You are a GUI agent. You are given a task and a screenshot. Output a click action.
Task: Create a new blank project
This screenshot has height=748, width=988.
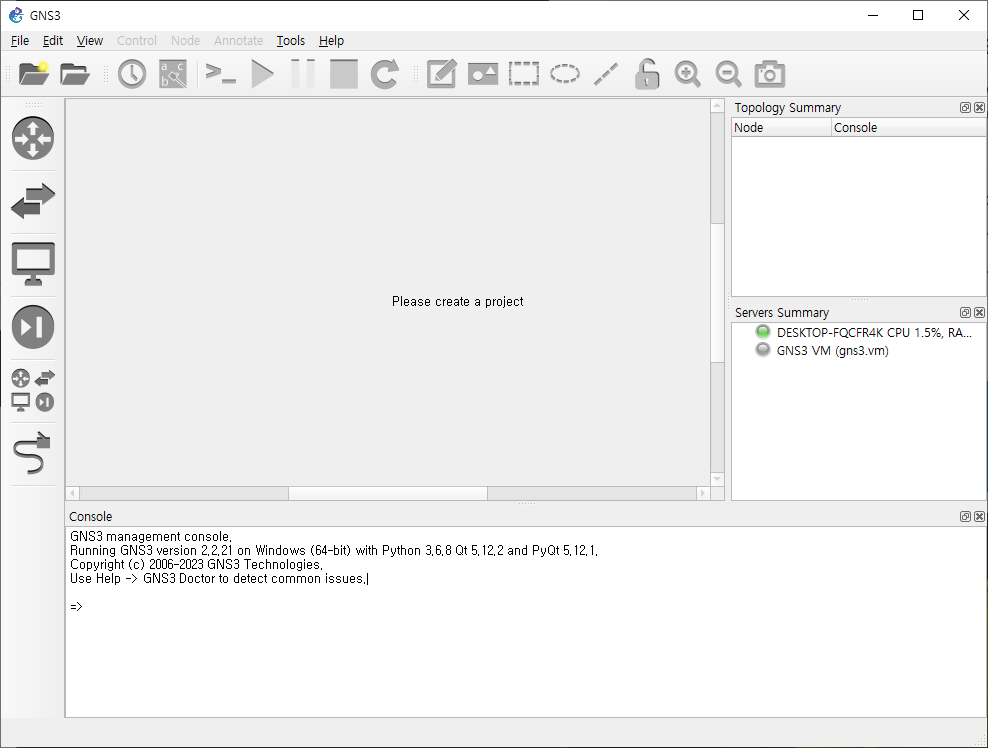pyautogui.click(x=33, y=74)
